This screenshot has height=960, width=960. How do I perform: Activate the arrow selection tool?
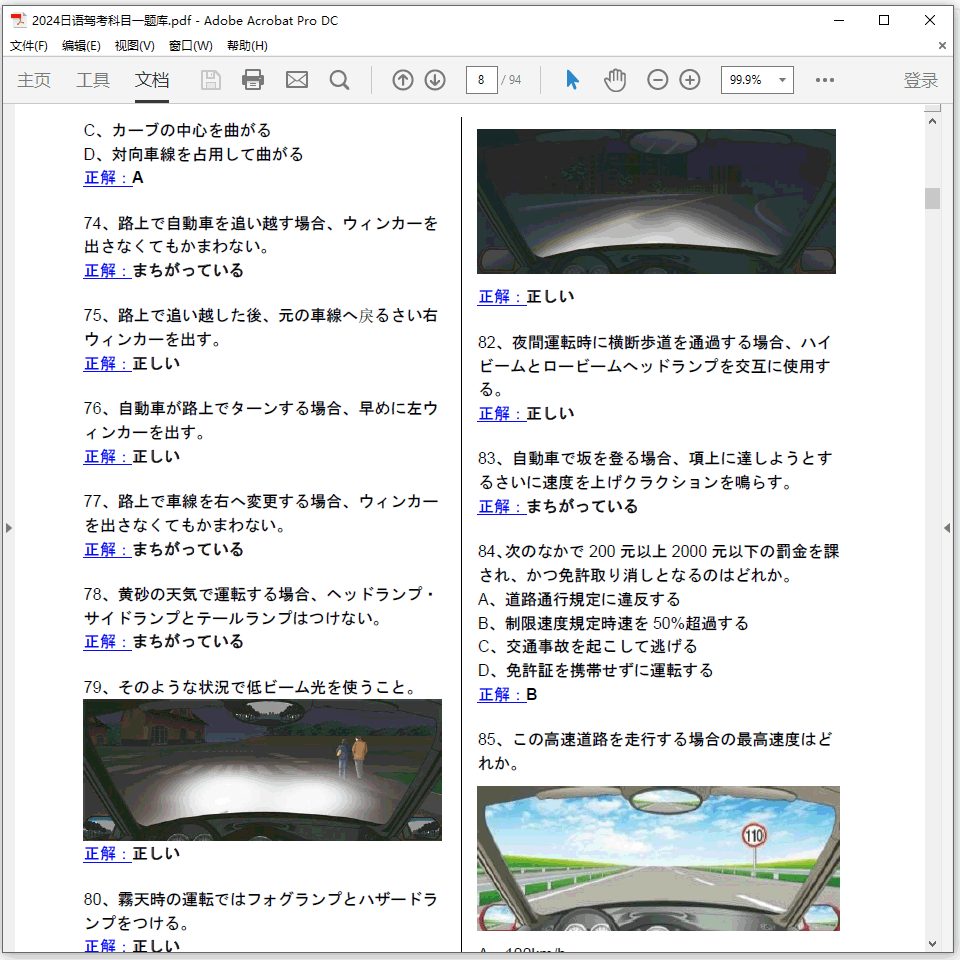572,80
